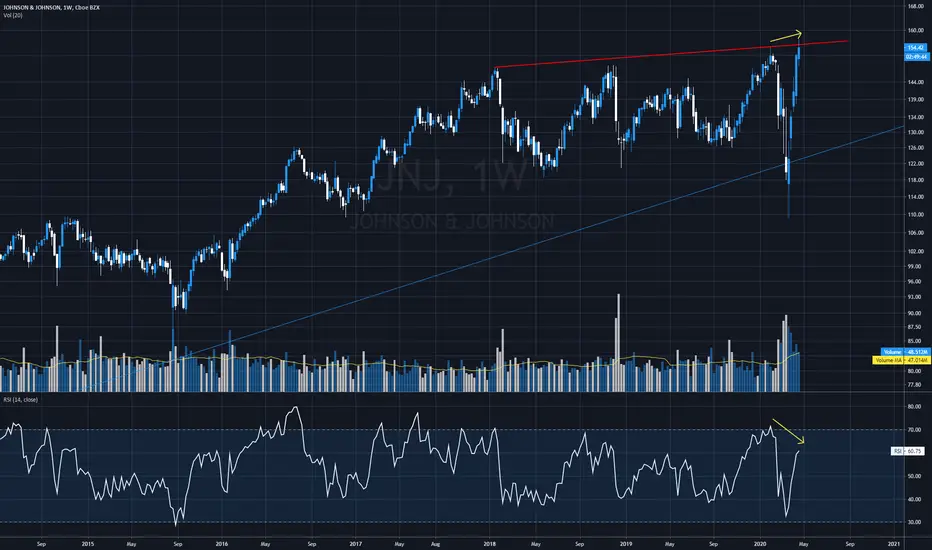Screen dimensions: 932x550
Task: Click the 93.00 price scale label
Action: click(x=915, y=297)
